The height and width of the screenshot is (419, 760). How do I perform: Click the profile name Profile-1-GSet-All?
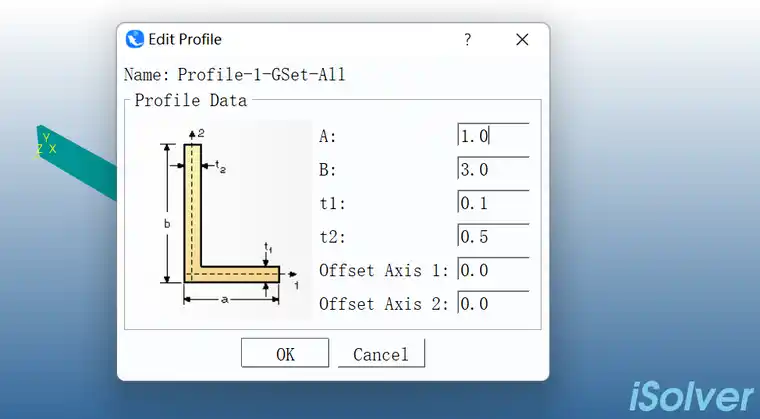click(x=261, y=75)
